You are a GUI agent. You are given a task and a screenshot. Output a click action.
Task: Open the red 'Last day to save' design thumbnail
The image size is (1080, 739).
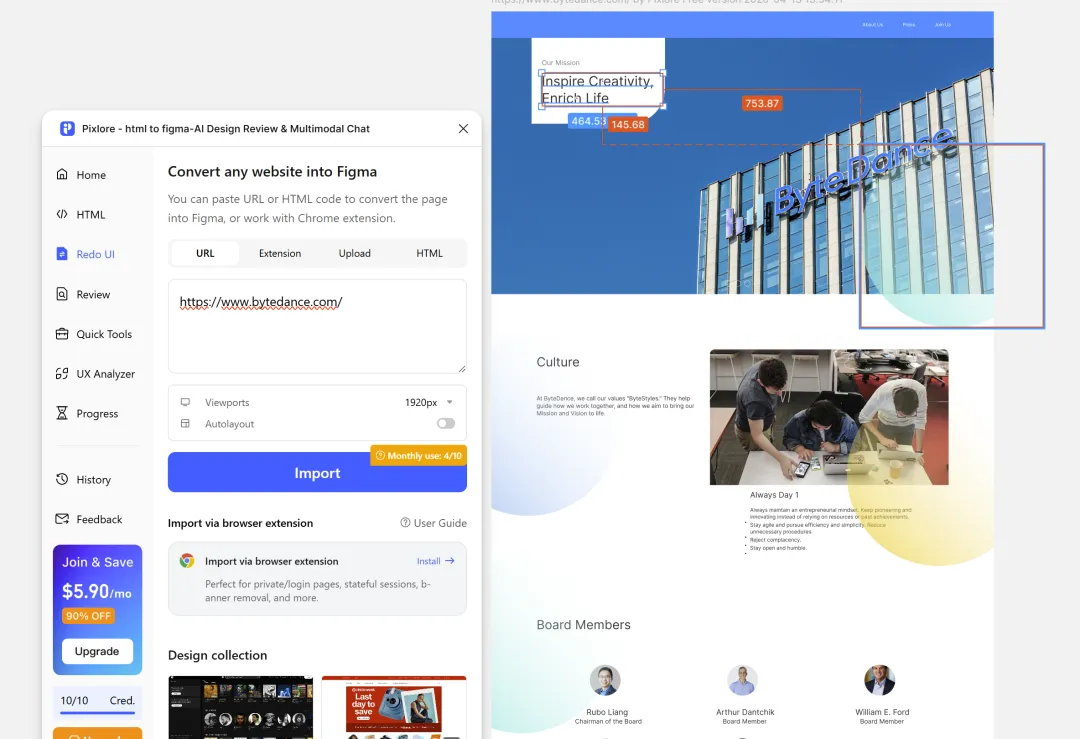[x=394, y=707]
